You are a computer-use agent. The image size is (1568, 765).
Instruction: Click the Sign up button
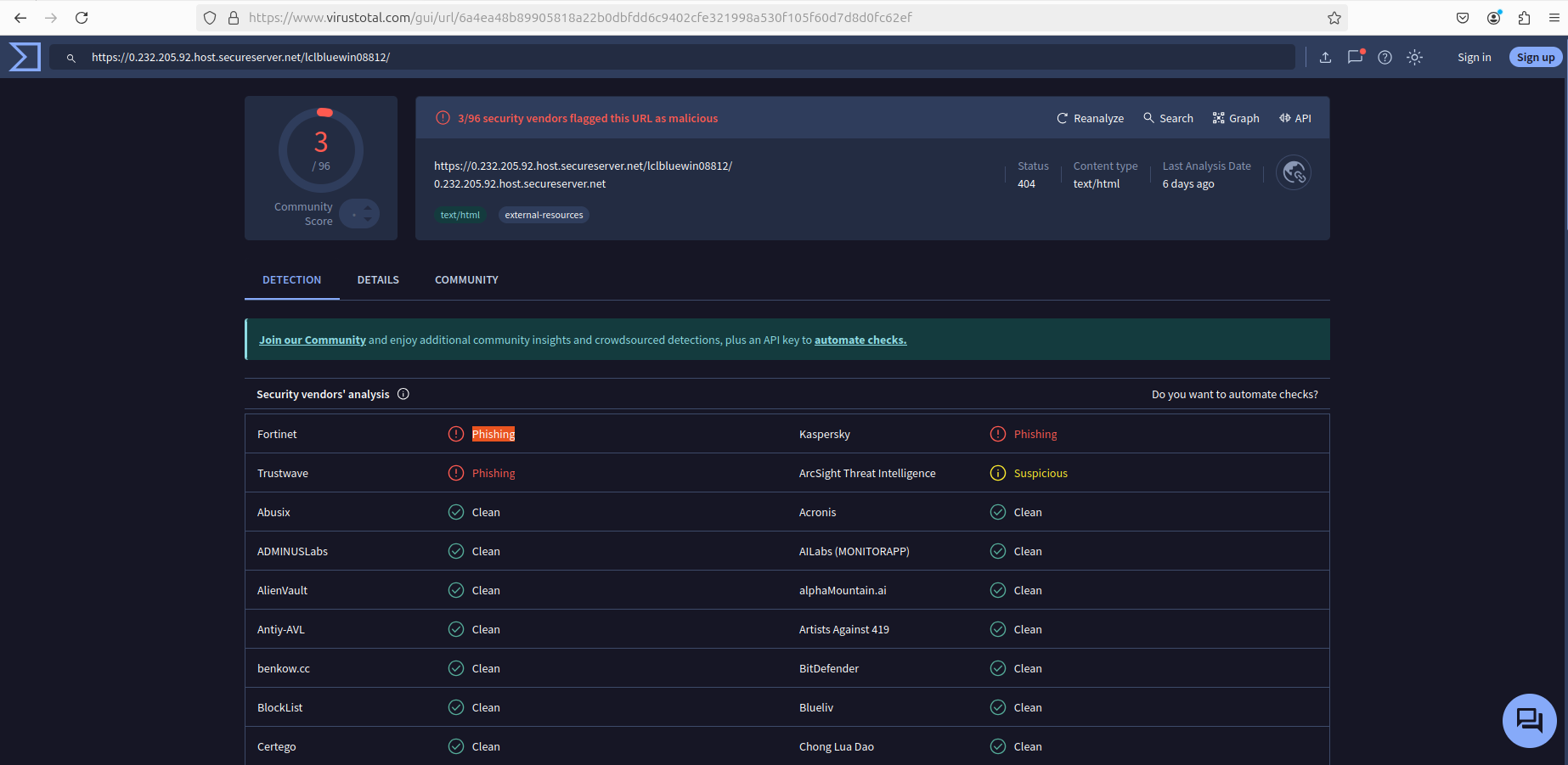(x=1536, y=58)
